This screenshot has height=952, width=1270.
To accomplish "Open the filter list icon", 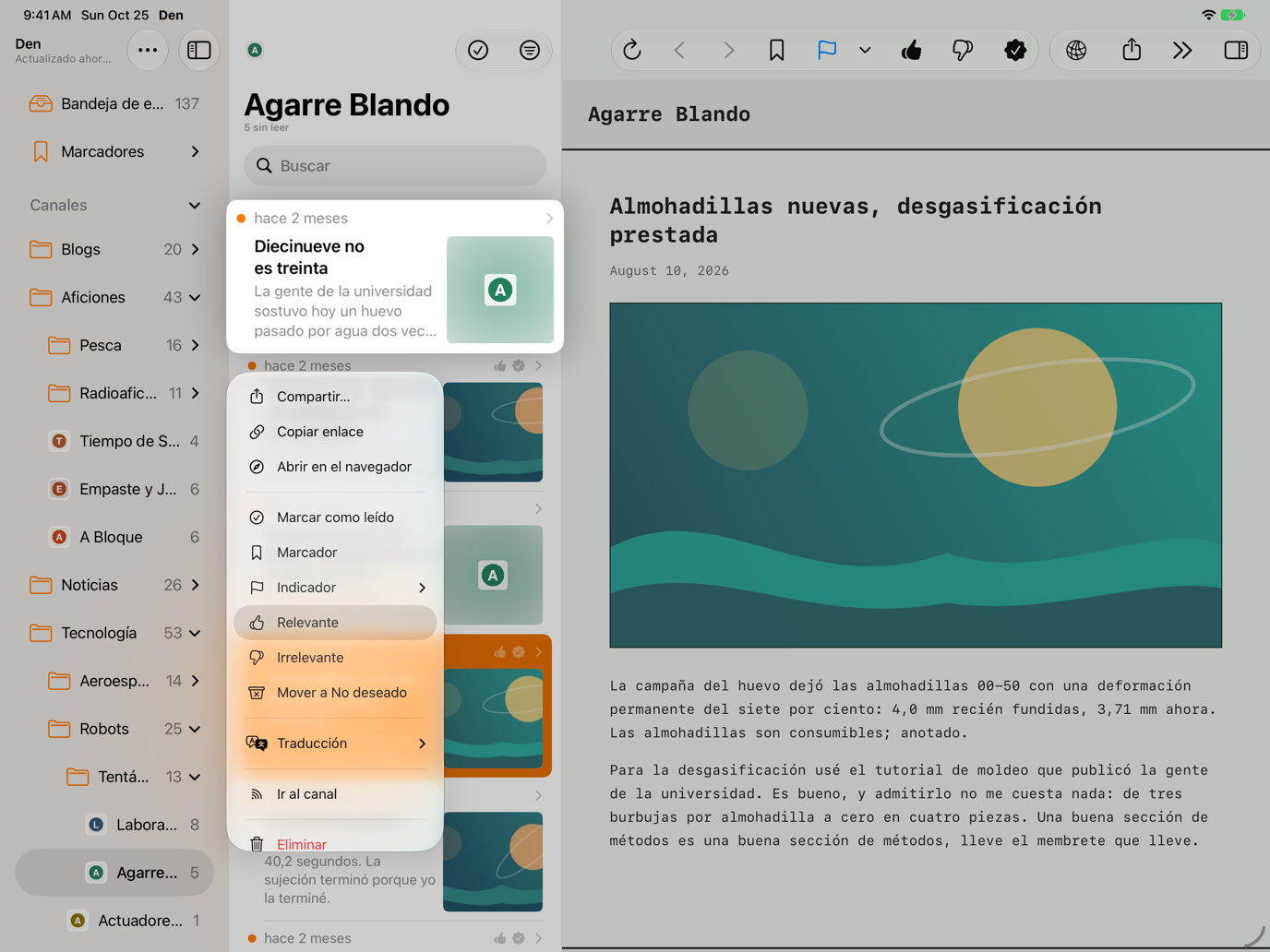I will tap(530, 50).
